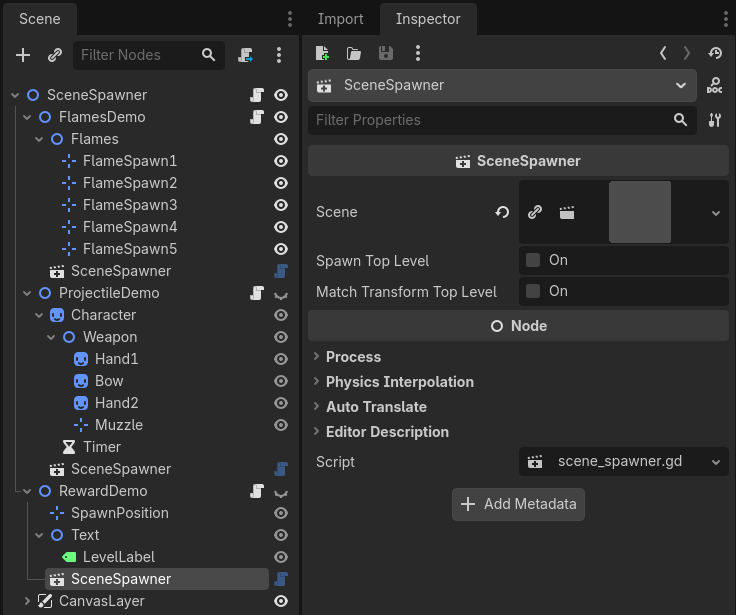Open the class documentation DOC icon
Screen dimensions: 736x615
pos(714,86)
